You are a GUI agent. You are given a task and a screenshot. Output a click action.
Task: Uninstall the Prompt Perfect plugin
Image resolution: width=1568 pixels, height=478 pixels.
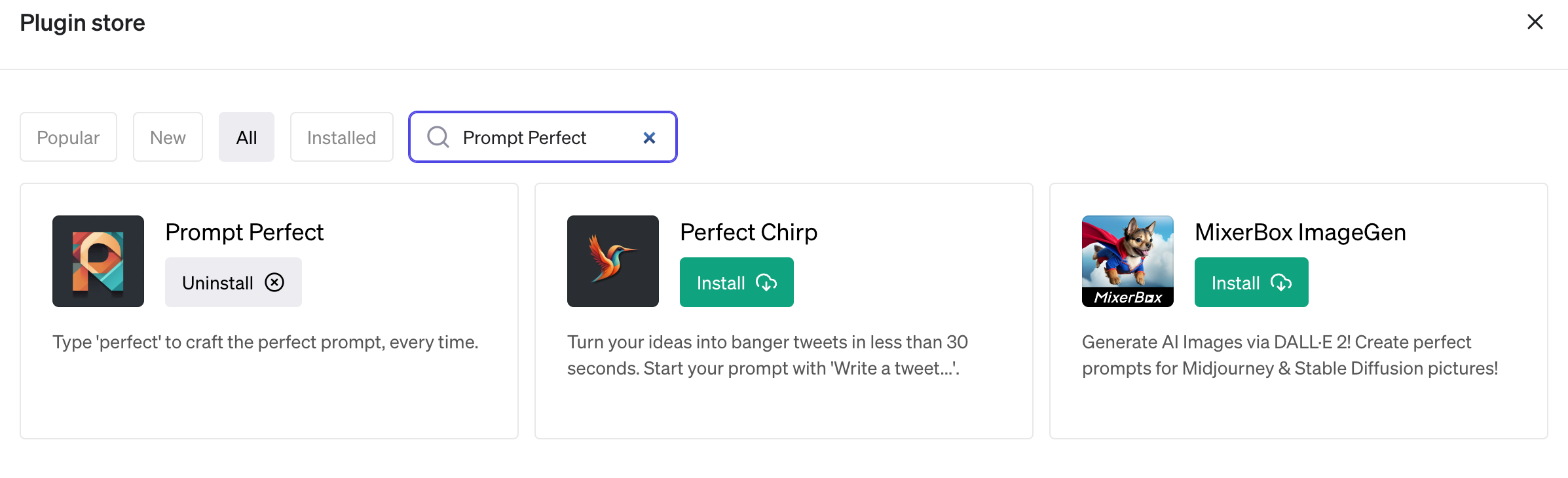(x=233, y=282)
